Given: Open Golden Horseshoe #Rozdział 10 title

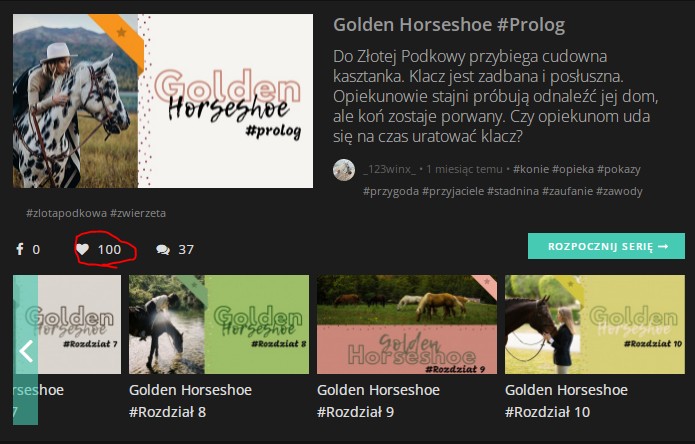Looking at the screenshot, I should pos(566,401).
